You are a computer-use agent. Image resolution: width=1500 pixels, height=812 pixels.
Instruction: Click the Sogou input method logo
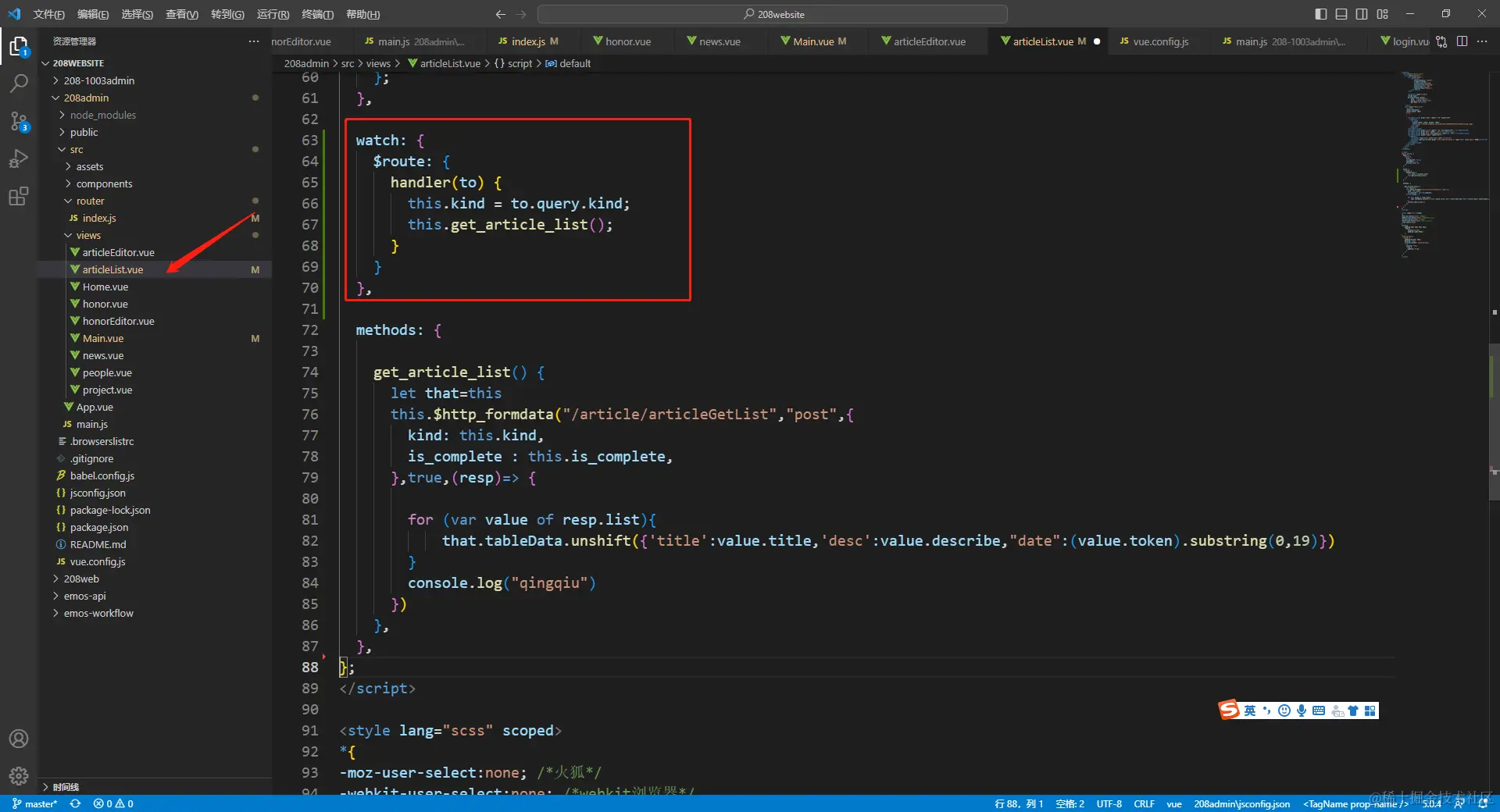tap(1229, 710)
